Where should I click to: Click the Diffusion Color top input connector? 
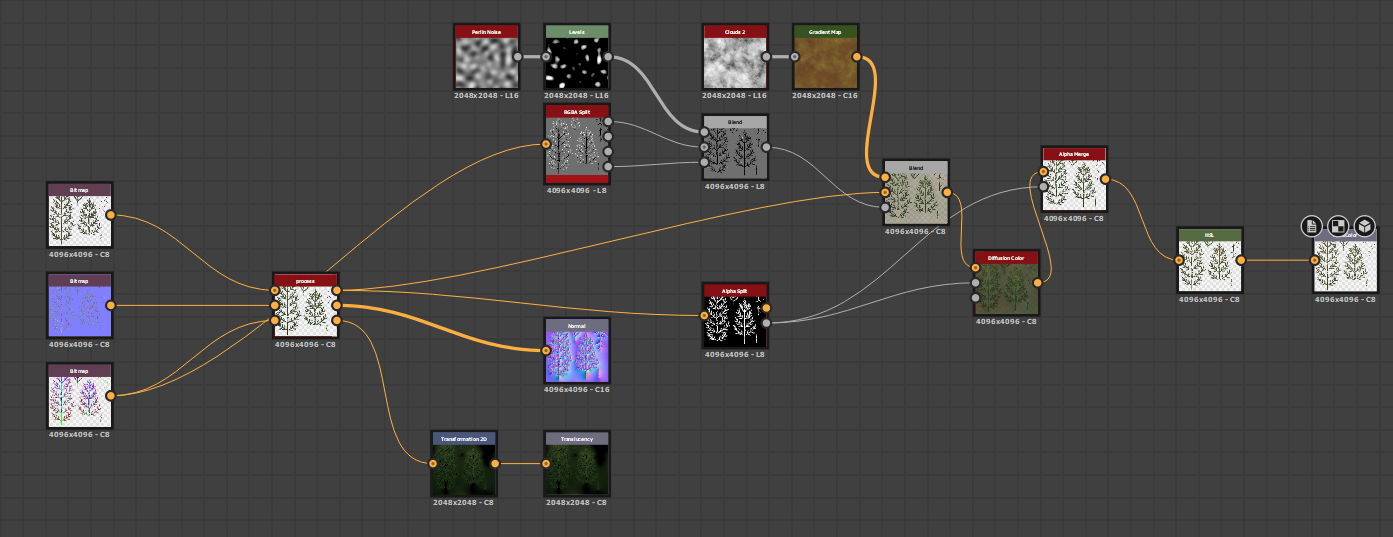[977, 268]
